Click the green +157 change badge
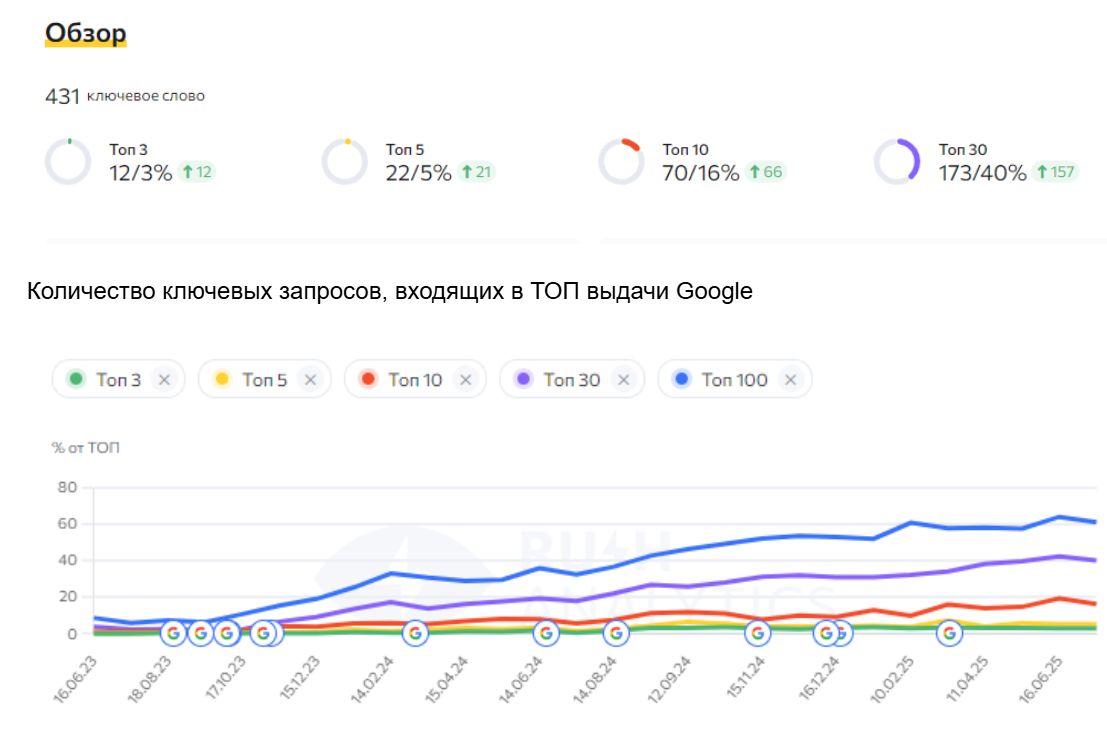Screen dimensions: 1107x732 tap(1055, 172)
